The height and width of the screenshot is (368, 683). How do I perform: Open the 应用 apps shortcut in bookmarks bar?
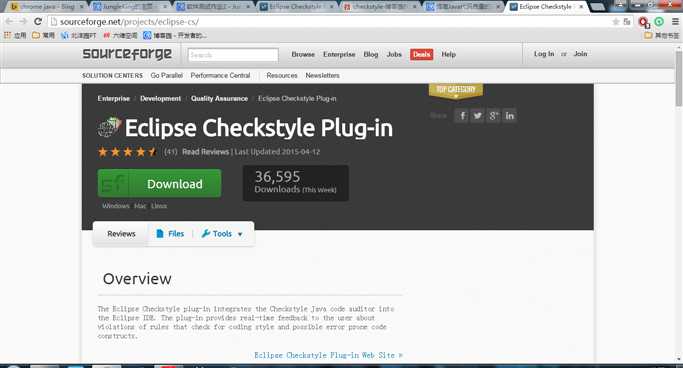click(x=15, y=35)
